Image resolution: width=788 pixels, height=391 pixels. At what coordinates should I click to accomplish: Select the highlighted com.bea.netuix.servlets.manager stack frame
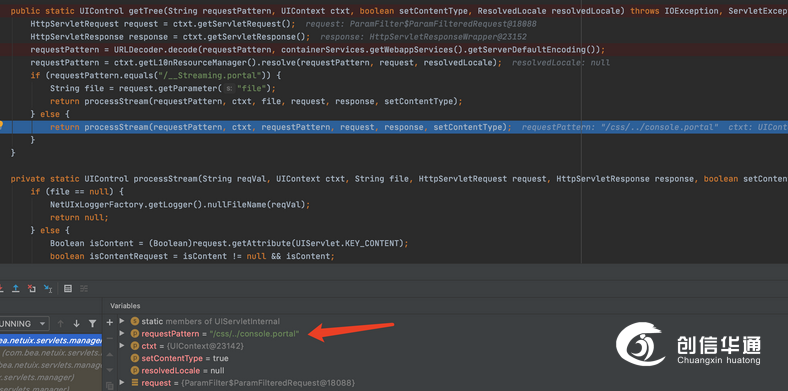tap(51, 341)
